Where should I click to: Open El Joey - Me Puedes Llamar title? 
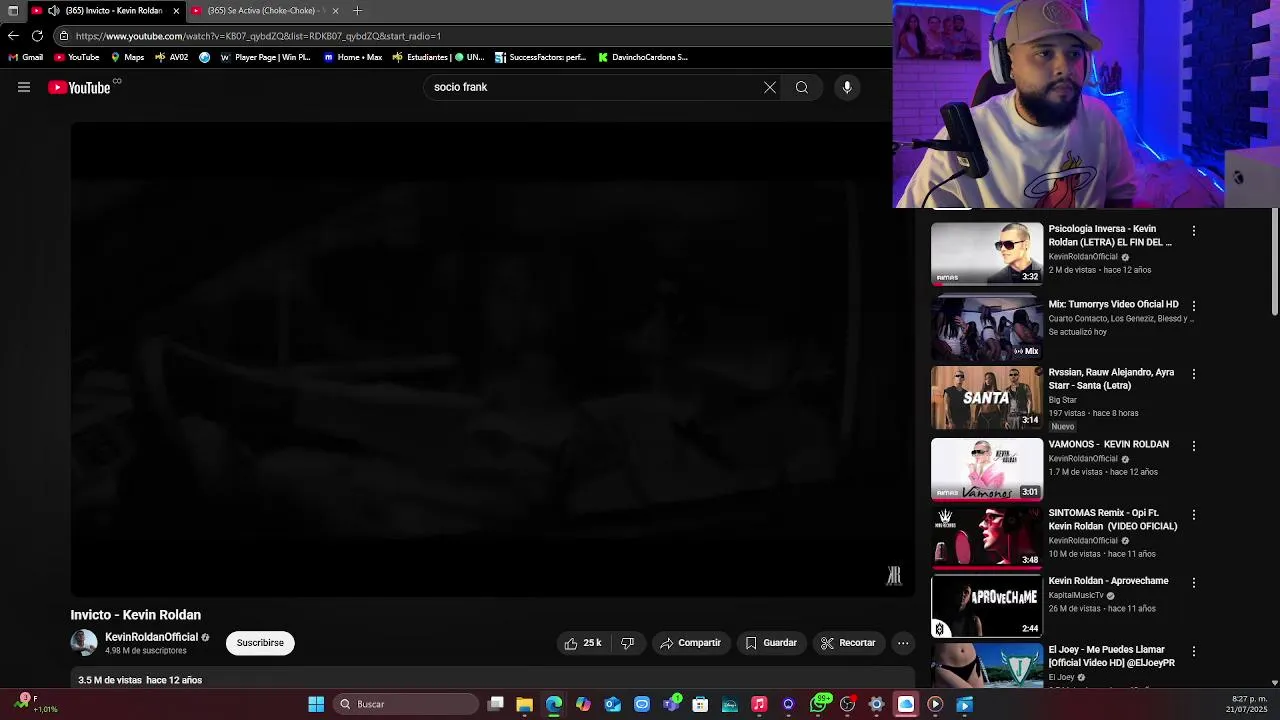pyautogui.click(x=1112, y=656)
